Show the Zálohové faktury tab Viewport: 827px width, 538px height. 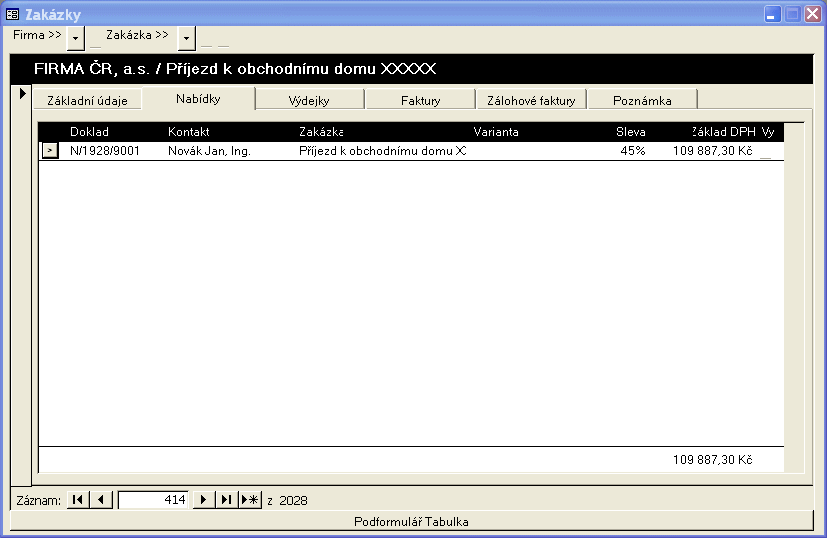pyautogui.click(x=531, y=100)
